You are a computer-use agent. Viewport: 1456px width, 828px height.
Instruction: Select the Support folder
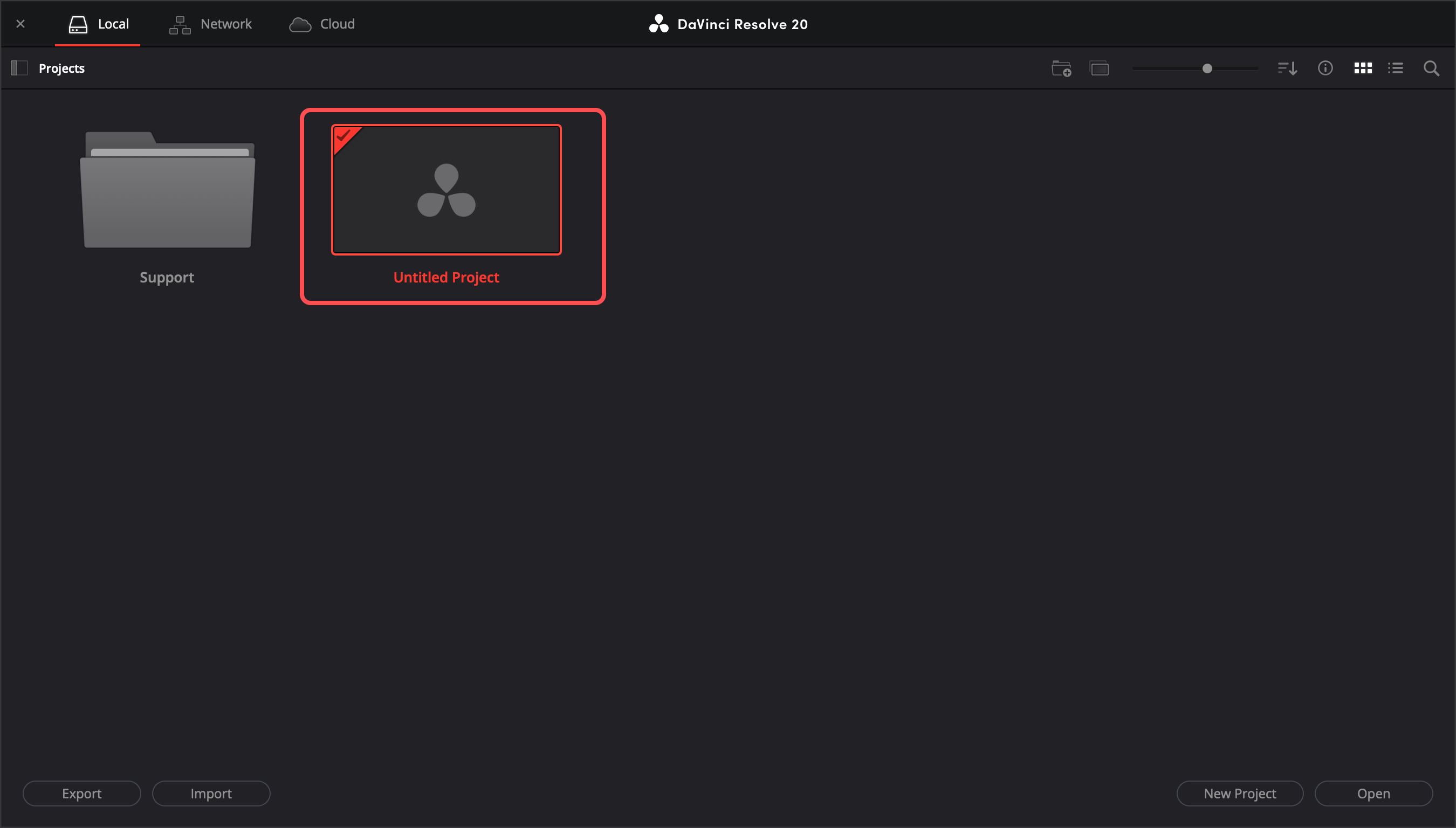point(167,189)
